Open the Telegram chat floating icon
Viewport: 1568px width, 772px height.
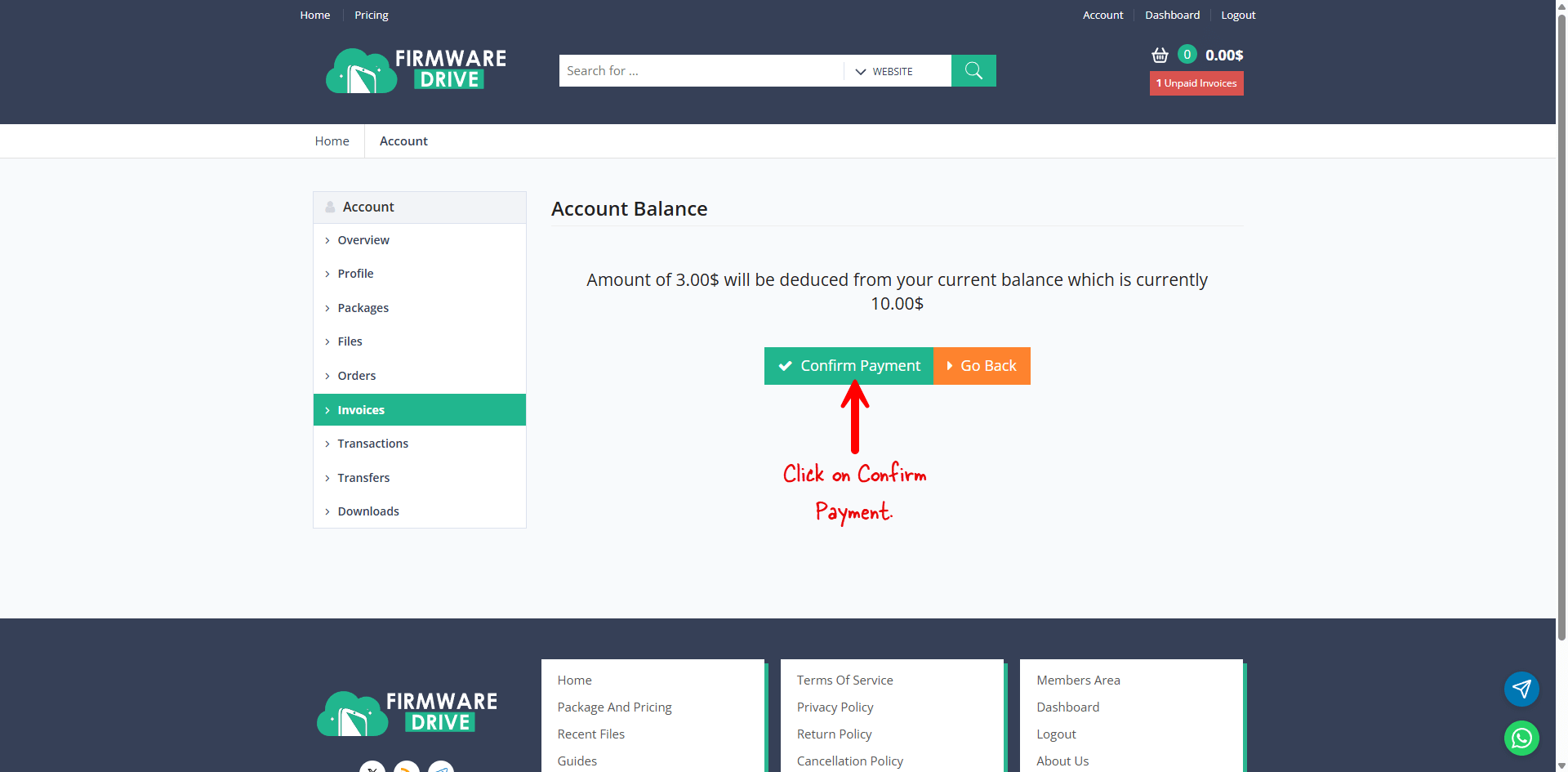(1521, 689)
